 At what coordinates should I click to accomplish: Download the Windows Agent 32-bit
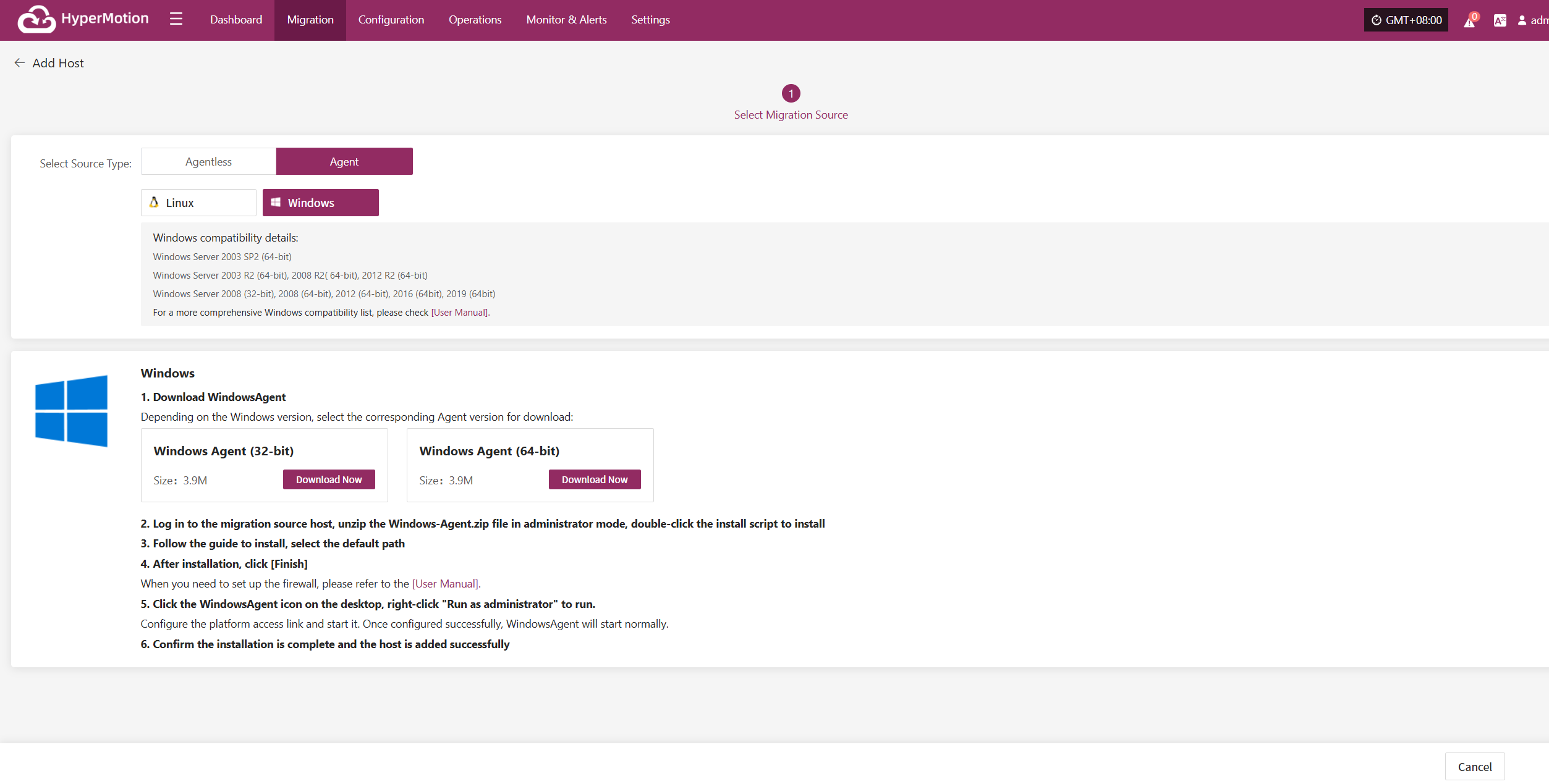329,479
